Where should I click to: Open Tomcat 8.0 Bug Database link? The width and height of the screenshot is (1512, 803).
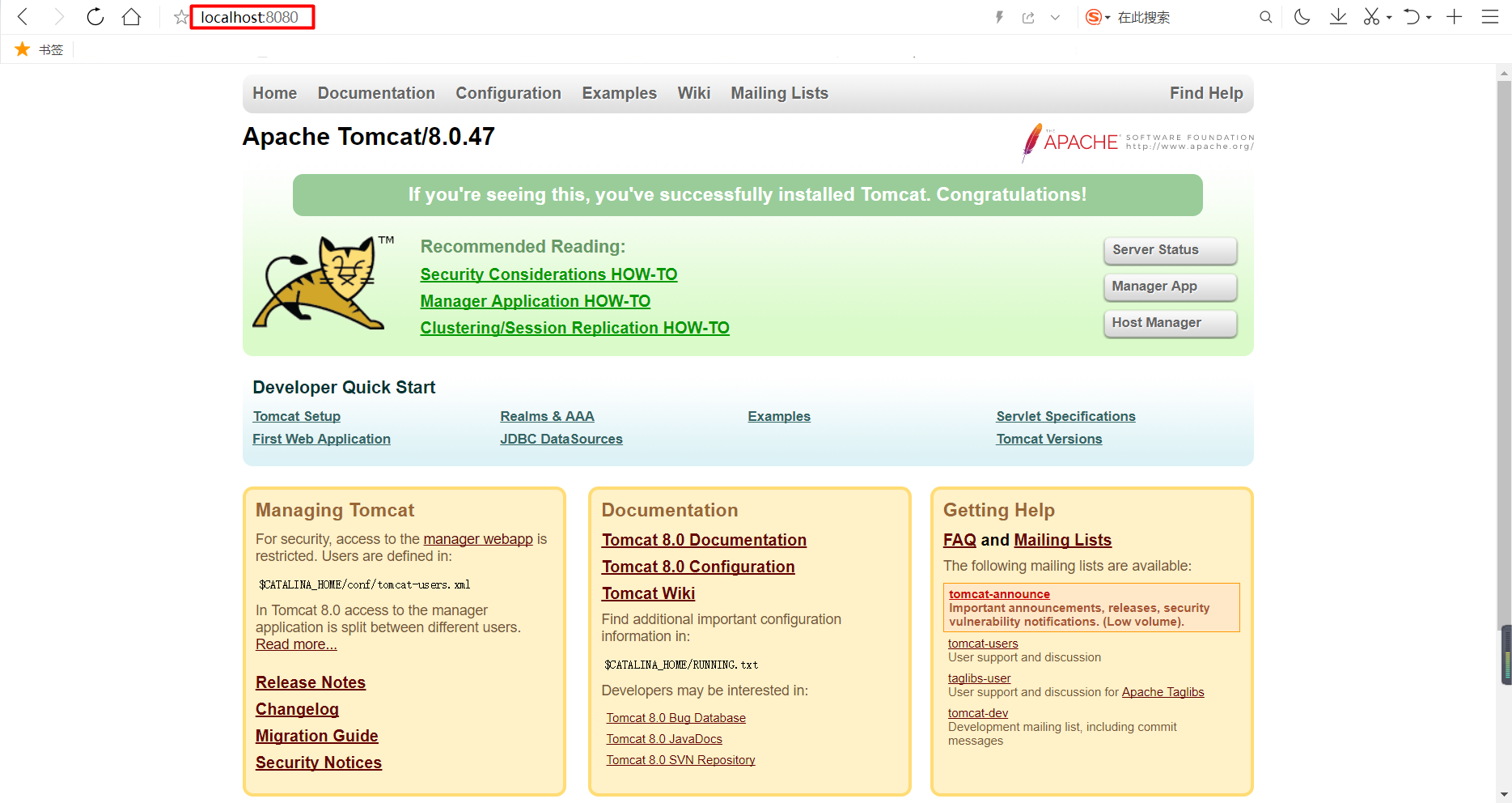(x=676, y=718)
